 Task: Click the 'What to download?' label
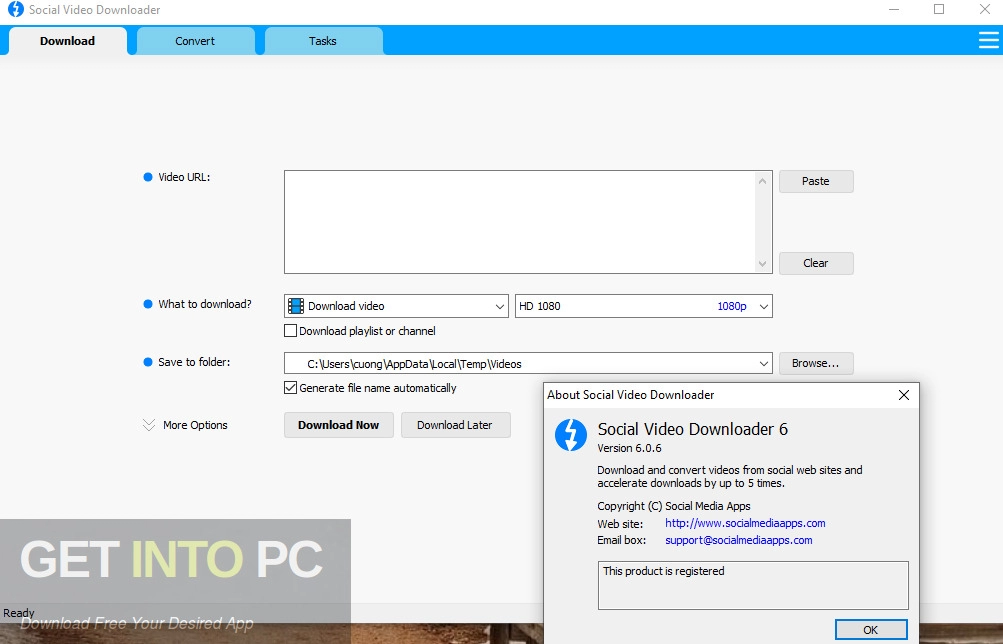pyautogui.click(x=205, y=304)
